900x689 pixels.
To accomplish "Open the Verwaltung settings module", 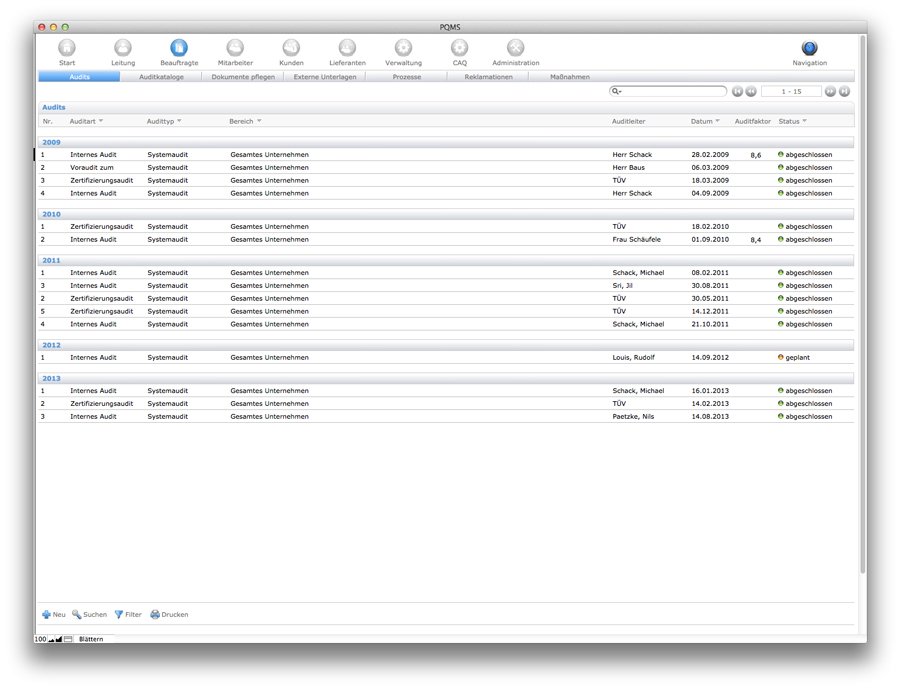I will [x=403, y=47].
